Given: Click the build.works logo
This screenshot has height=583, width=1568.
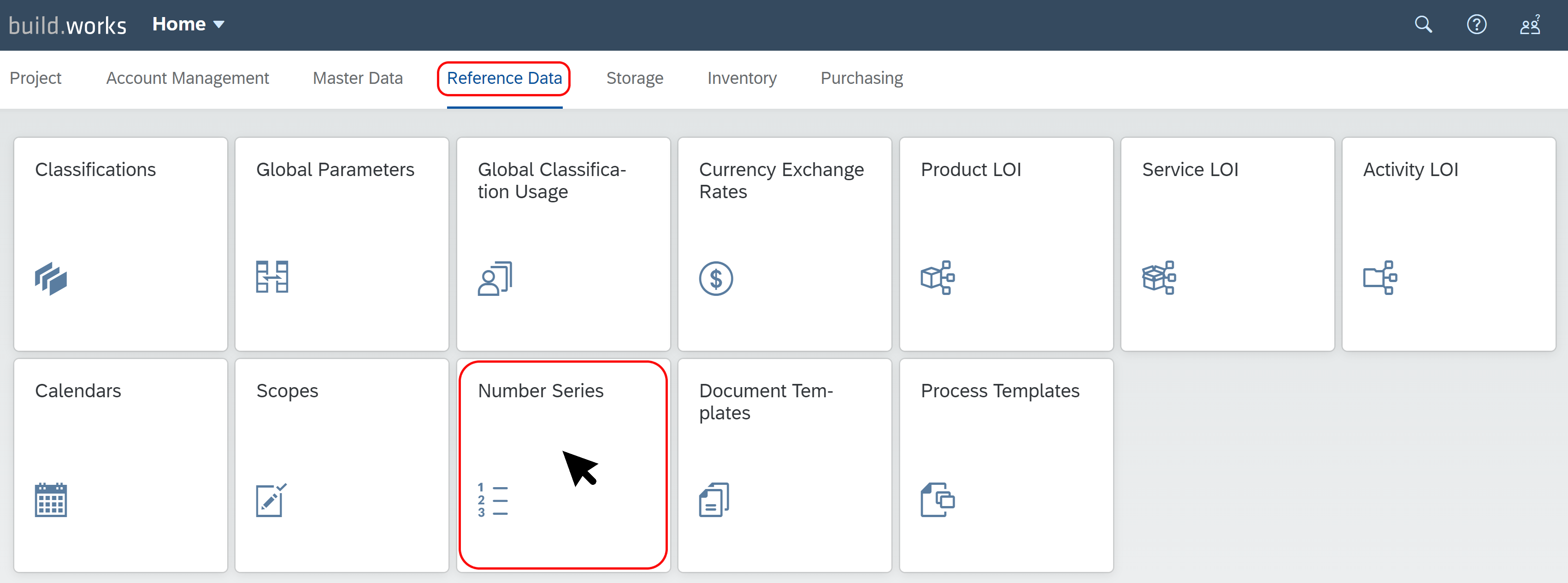Looking at the screenshot, I should click(68, 25).
